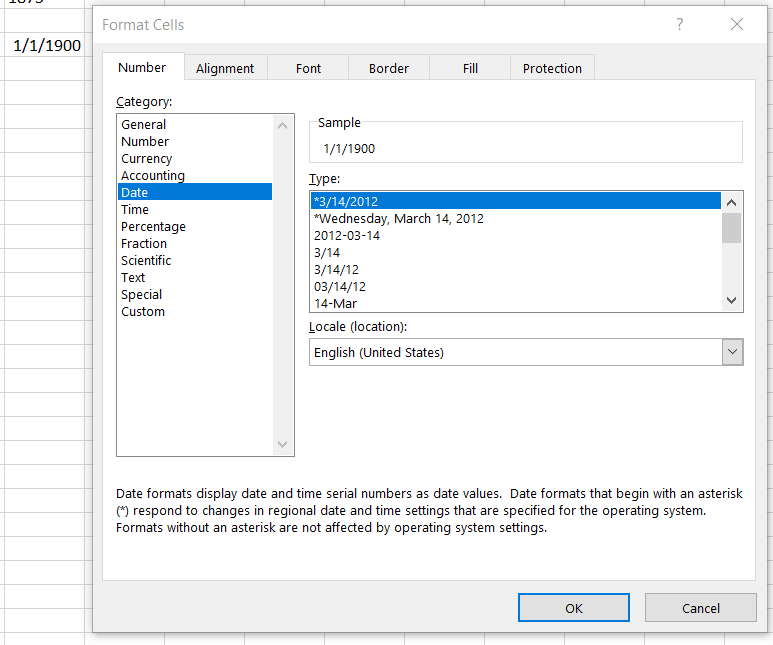Go to the Border tab
This screenshot has height=645, width=773.
pyautogui.click(x=388, y=68)
